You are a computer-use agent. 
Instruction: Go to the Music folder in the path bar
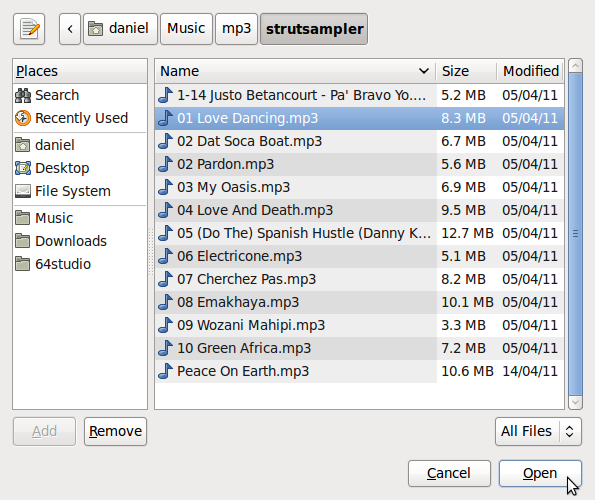pos(186,29)
